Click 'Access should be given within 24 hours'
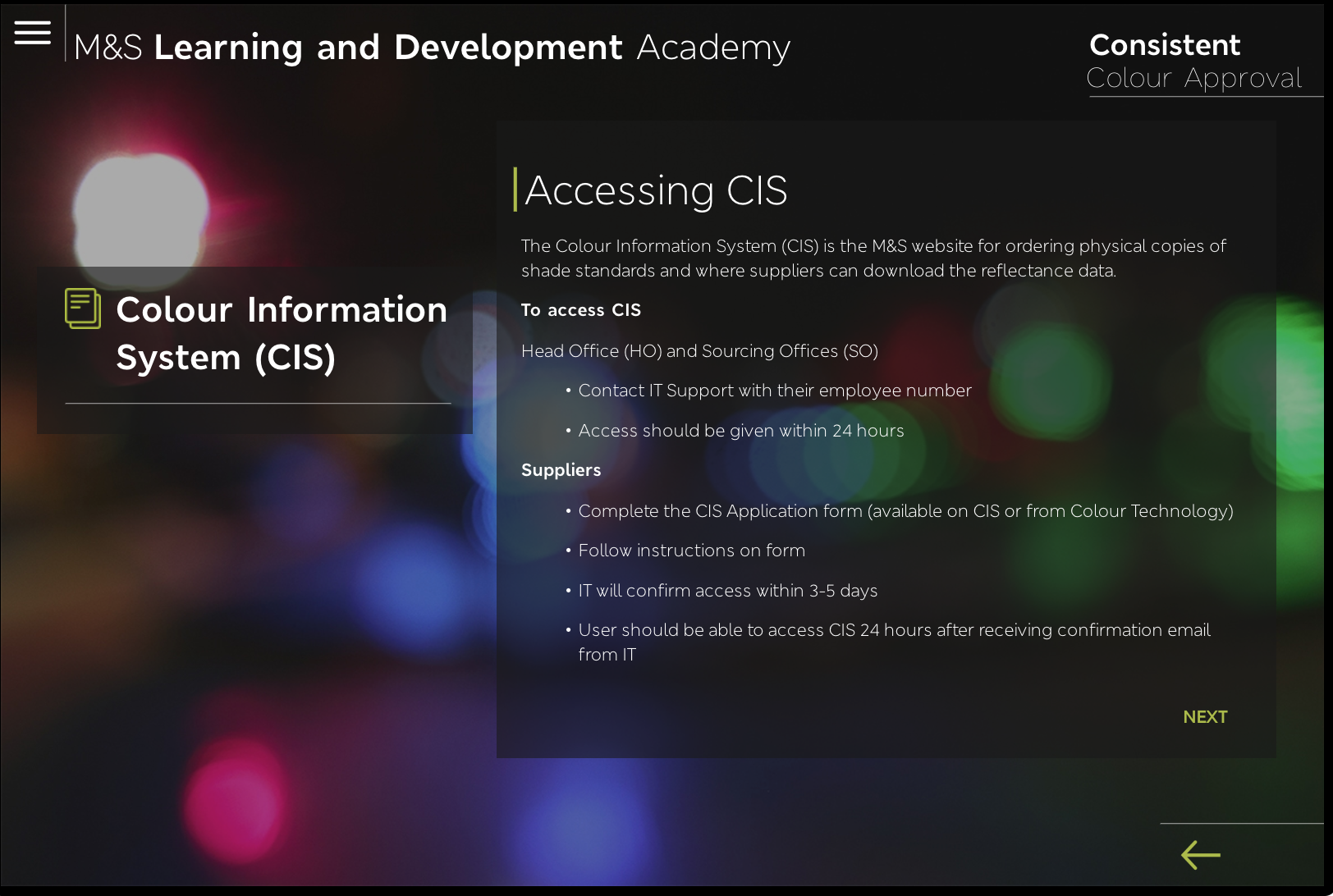Screen dimensions: 1333x896 tap(740, 431)
